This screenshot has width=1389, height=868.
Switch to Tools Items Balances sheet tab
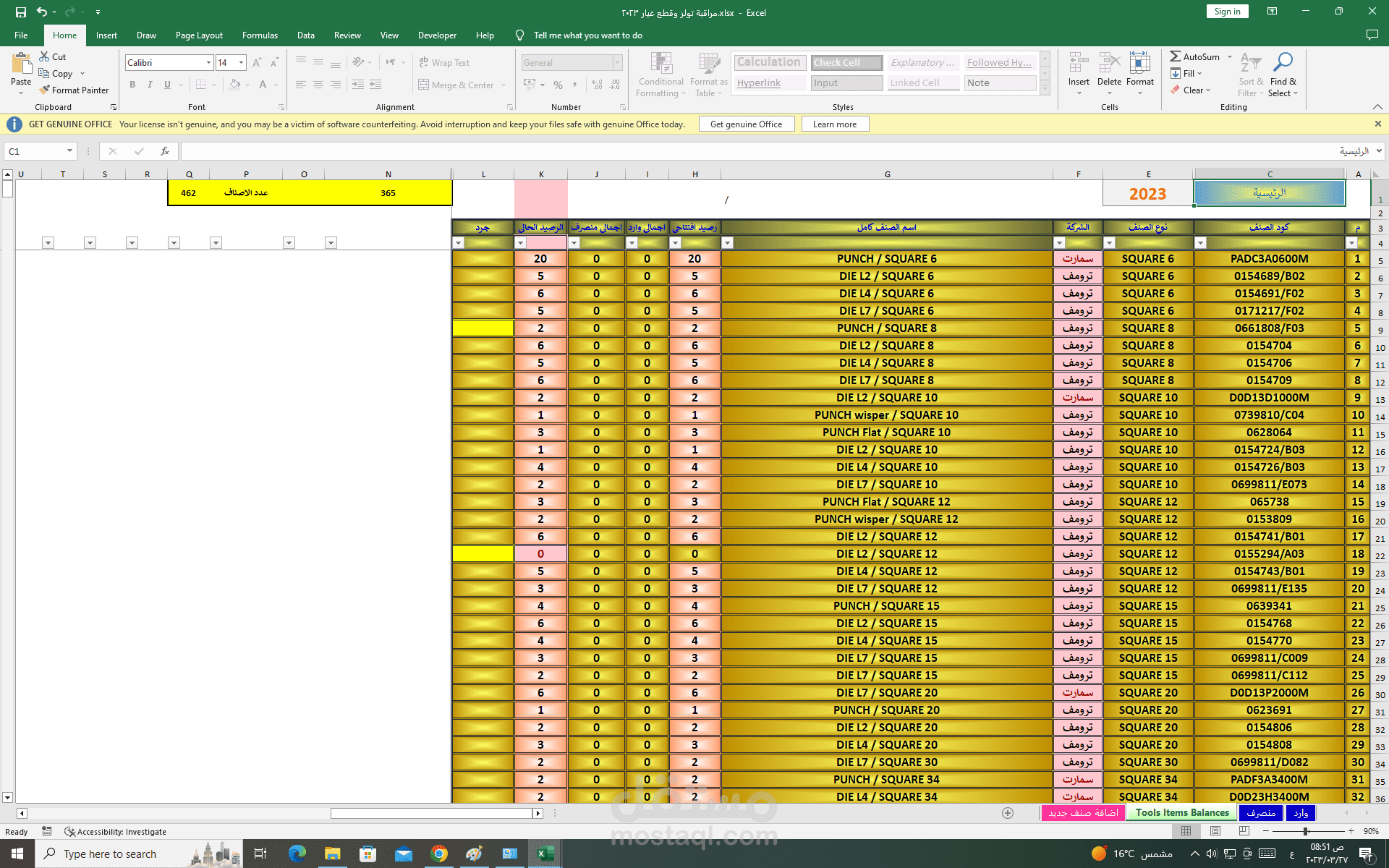pyautogui.click(x=1181, y=813)
